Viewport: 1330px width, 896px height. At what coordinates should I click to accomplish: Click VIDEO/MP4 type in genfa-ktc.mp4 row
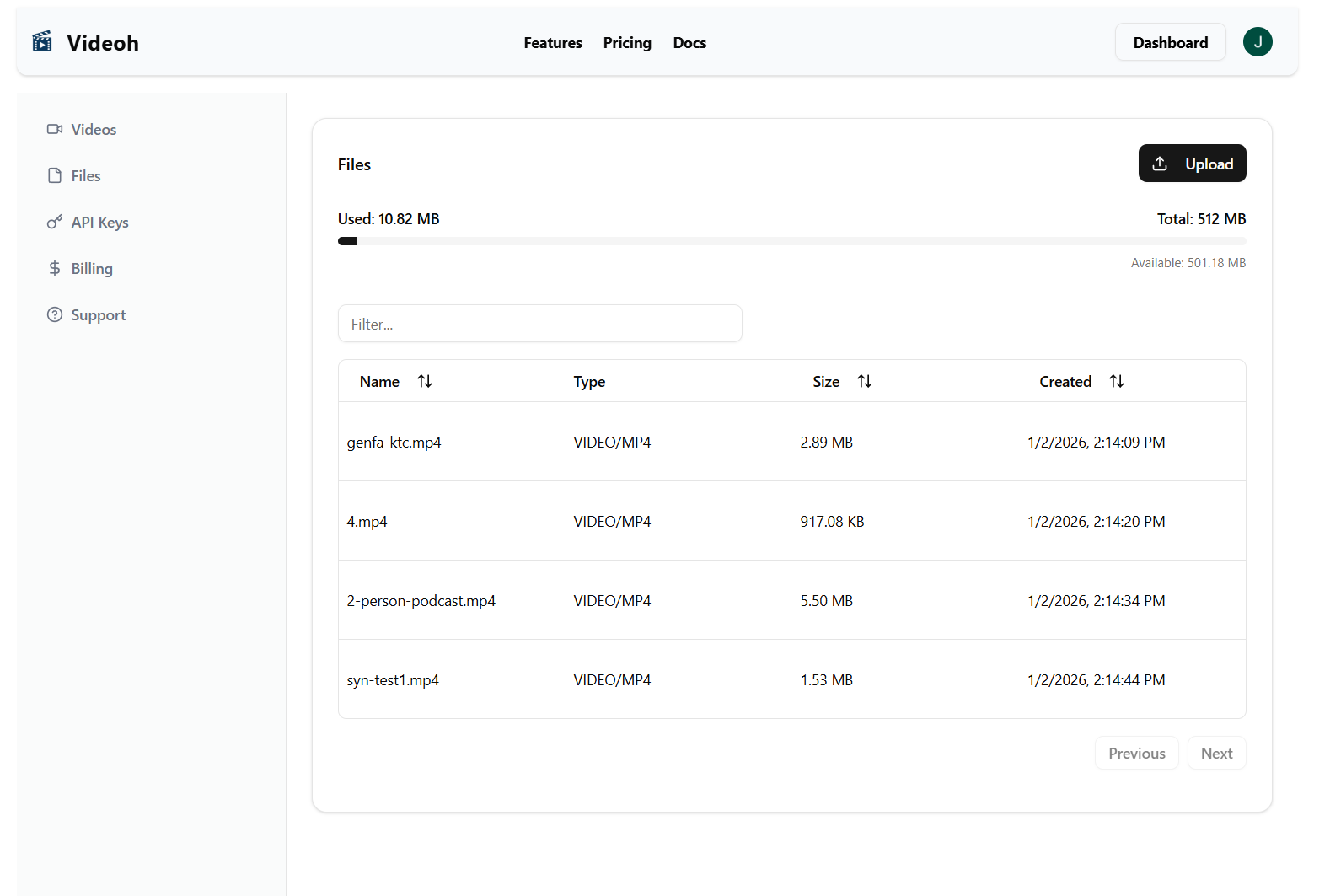pos(612,442)
